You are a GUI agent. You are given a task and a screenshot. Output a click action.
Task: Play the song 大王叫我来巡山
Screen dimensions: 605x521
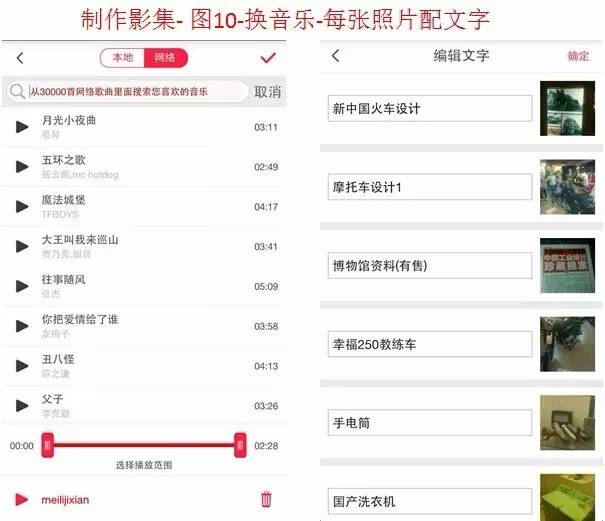pyautogui.click(x=22, y=246)
